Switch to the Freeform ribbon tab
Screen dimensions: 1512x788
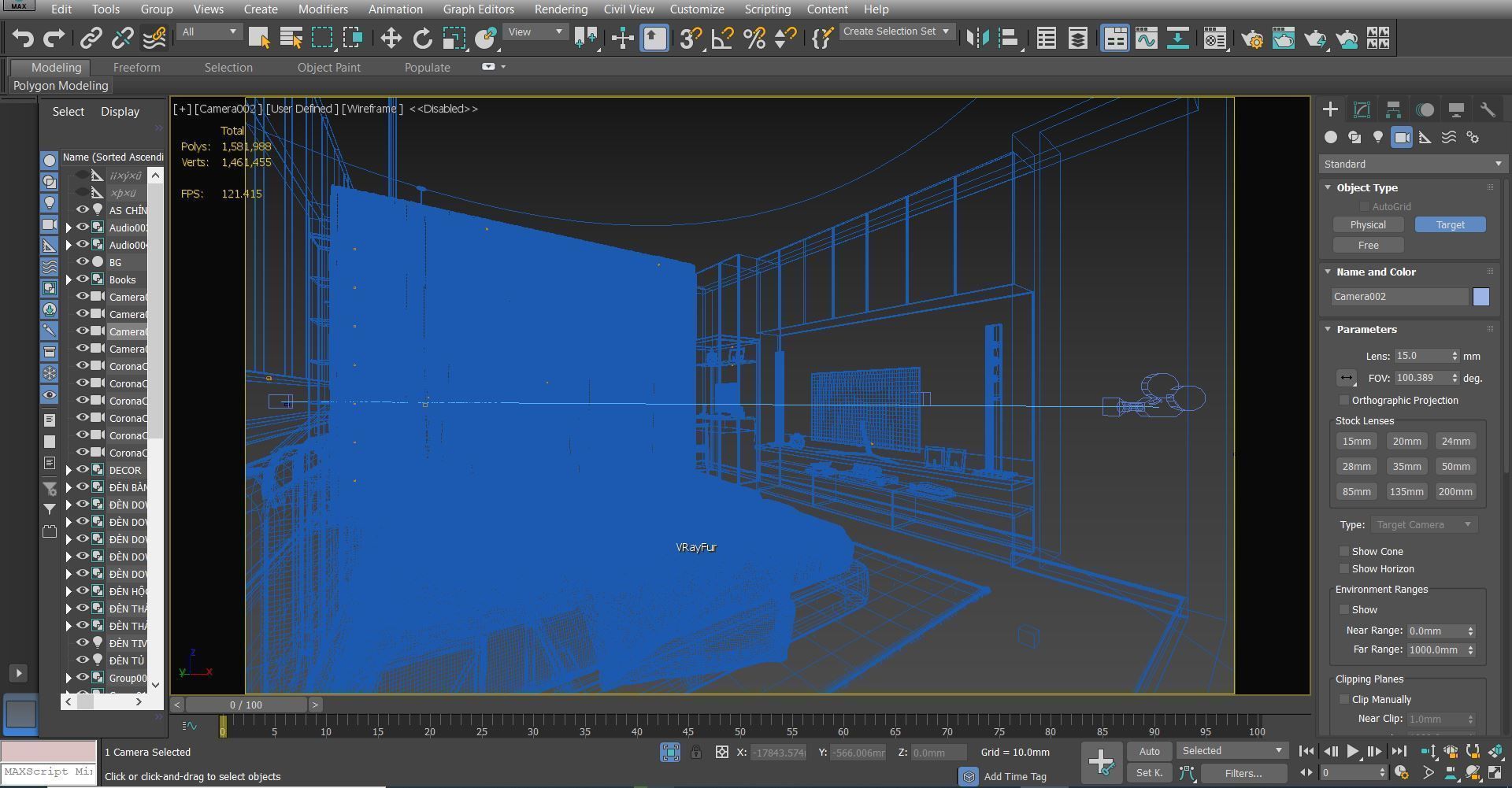136,68
